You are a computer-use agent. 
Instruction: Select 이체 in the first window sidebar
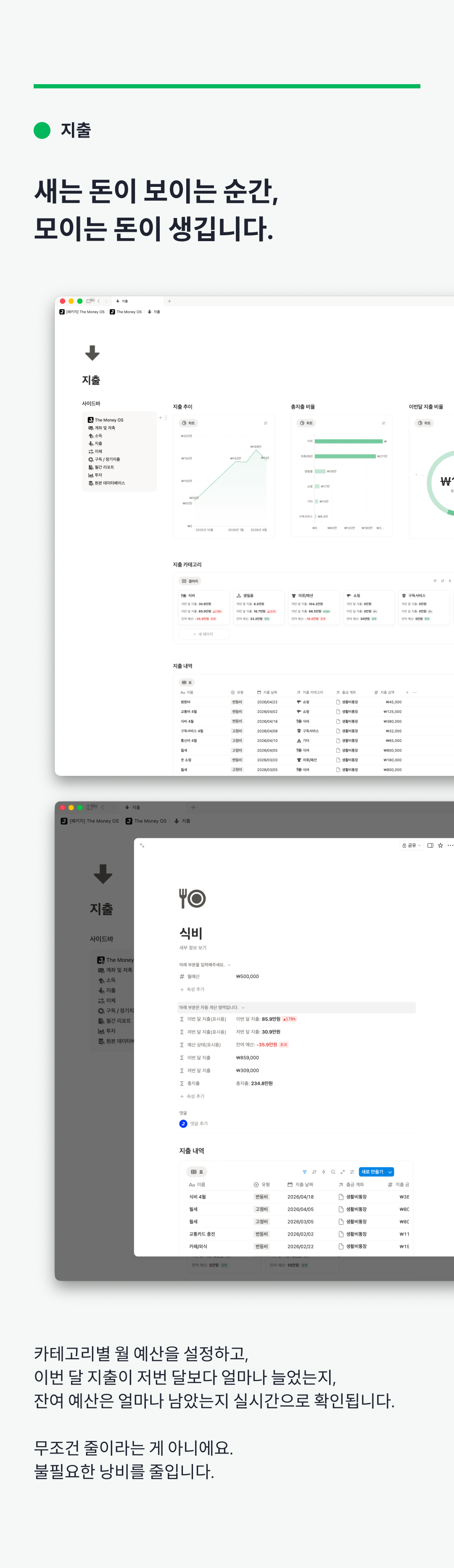(95, 452)
